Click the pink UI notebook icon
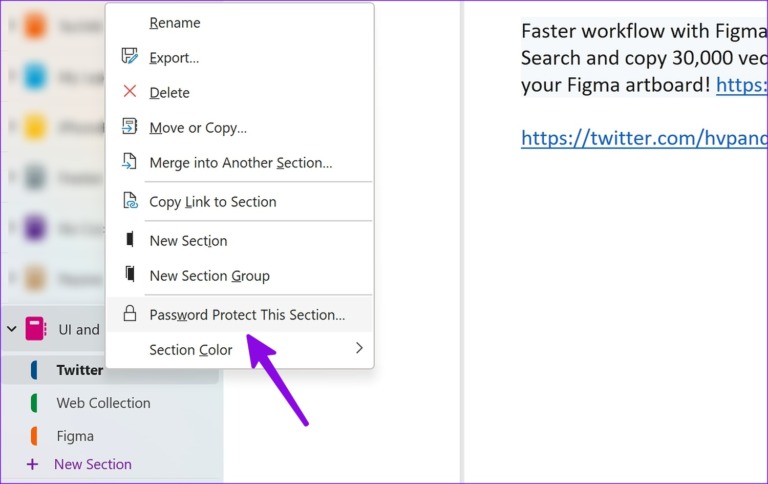The image size is (768, 484). coord(36,329)
